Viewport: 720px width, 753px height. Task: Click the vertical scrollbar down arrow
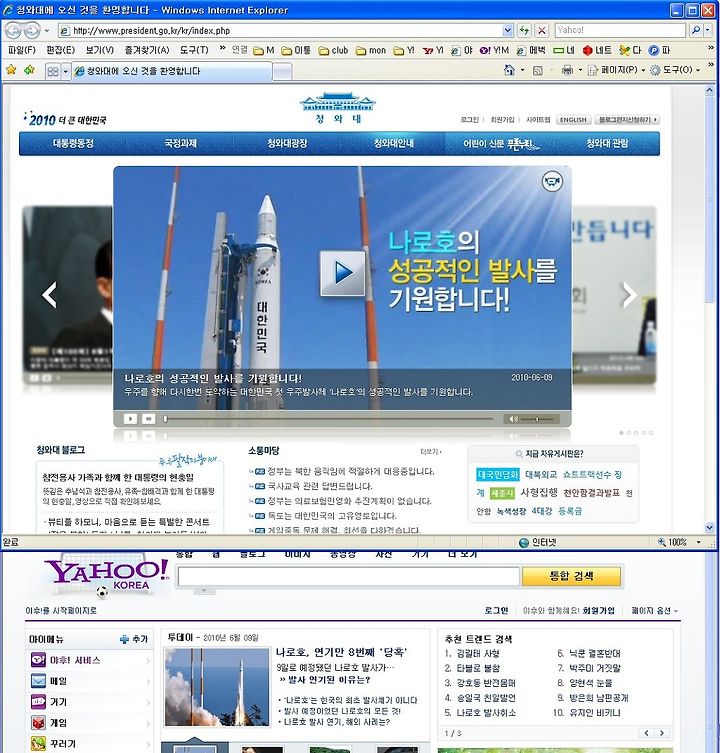(709, 527)
